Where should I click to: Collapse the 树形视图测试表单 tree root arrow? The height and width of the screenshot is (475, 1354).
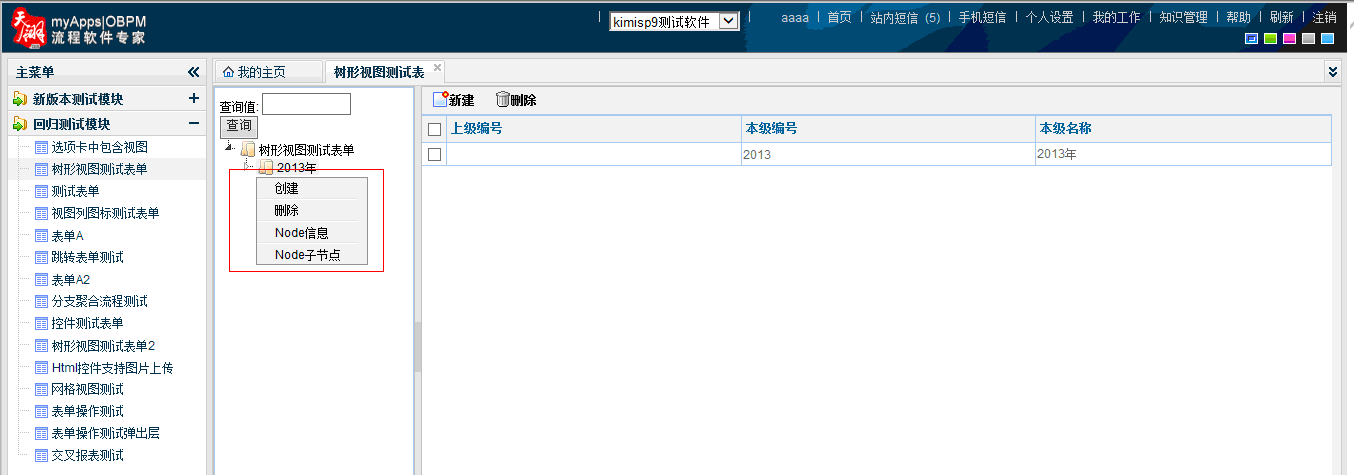click(x=230, y=148)
